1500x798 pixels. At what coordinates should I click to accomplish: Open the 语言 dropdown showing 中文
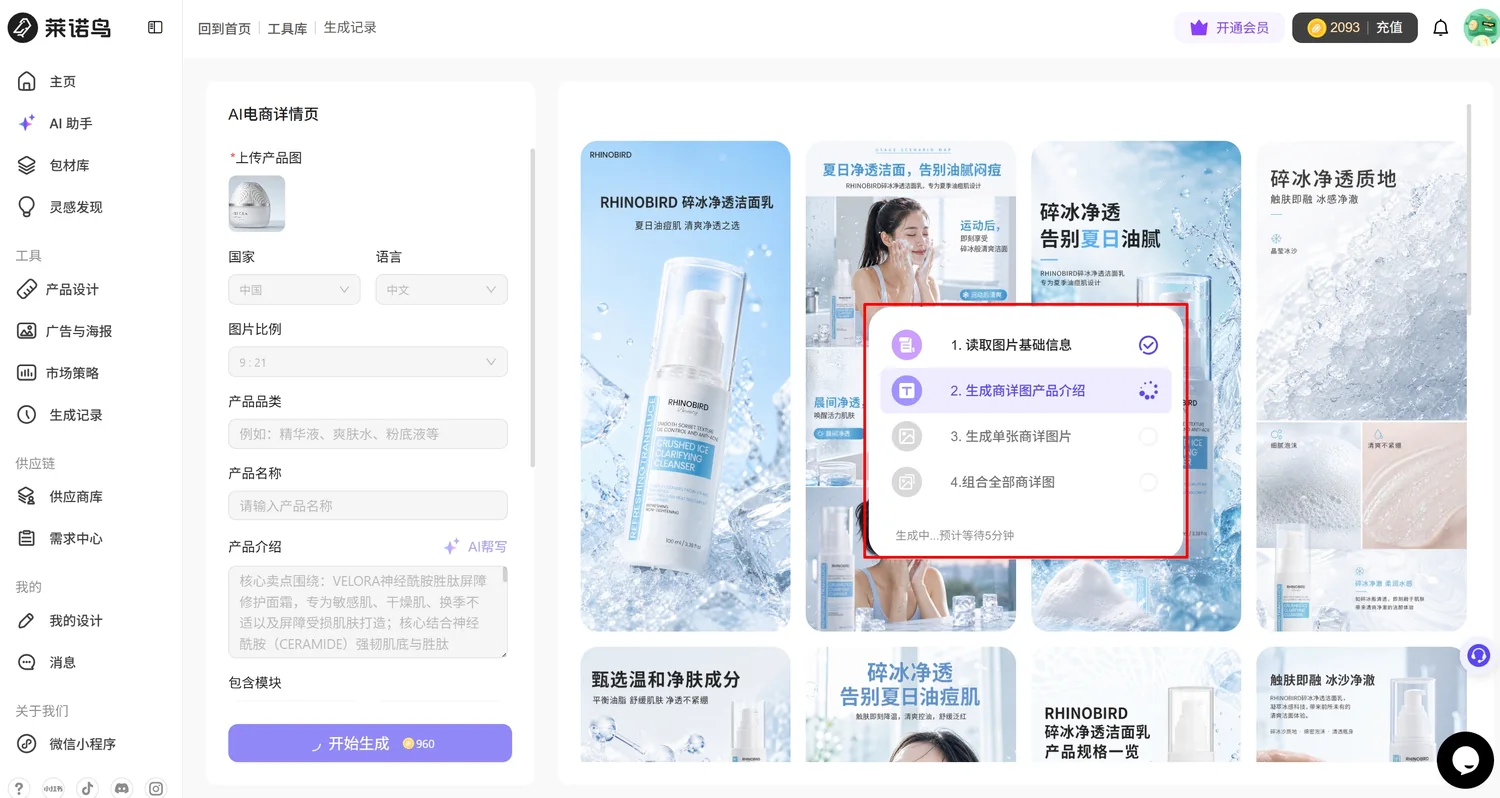point(441,290)
